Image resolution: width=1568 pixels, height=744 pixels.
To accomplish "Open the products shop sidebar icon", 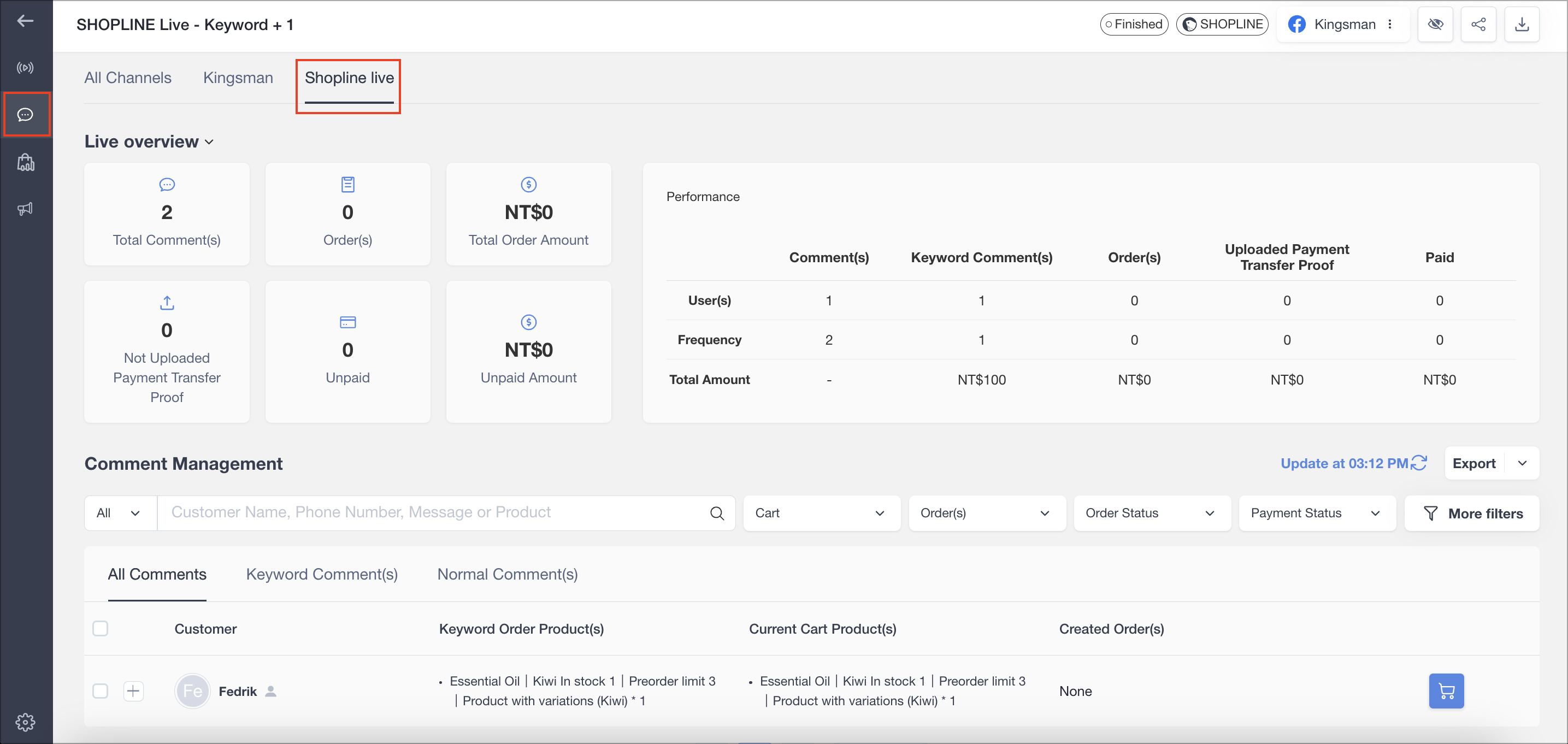I will [25, 162].
